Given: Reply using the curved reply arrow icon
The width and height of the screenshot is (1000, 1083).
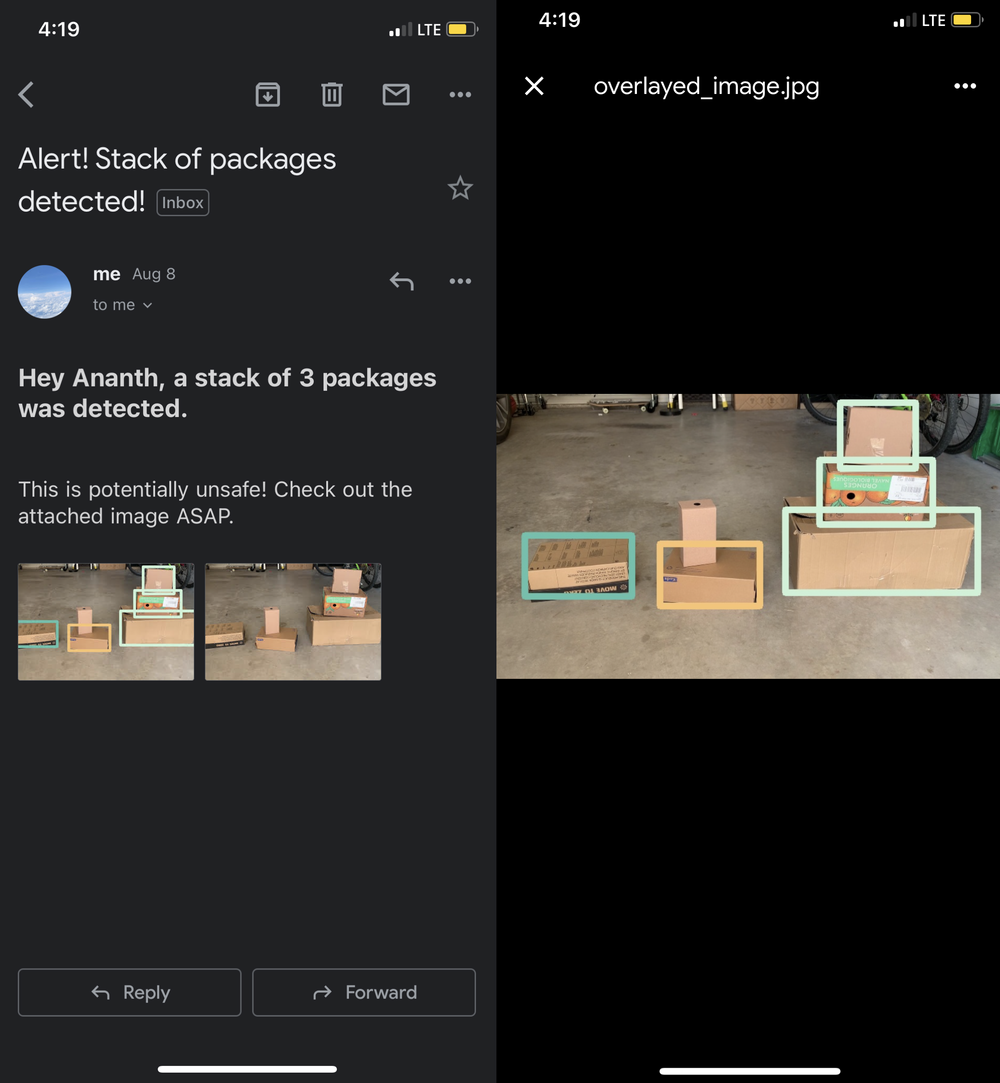Looking at the screenshot, I should click(x=401, y=281).
